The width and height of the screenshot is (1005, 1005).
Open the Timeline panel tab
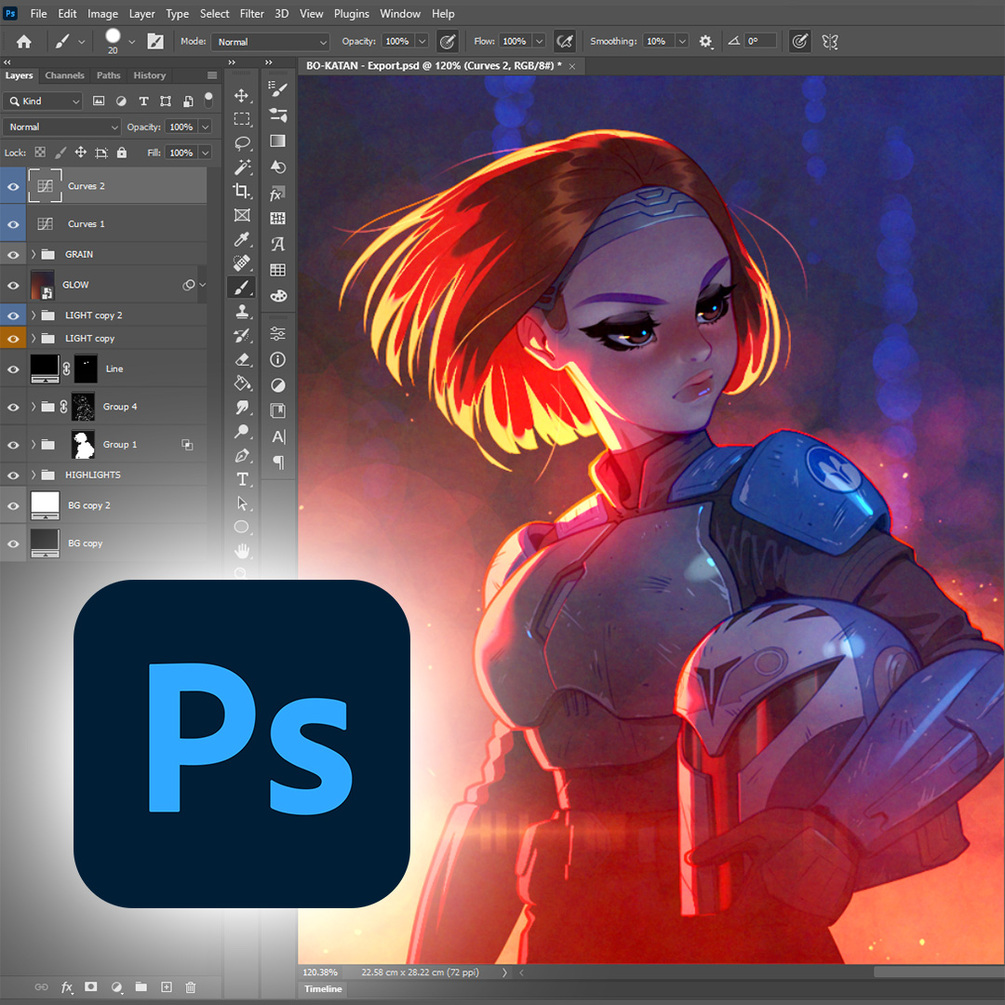(323, 989)
